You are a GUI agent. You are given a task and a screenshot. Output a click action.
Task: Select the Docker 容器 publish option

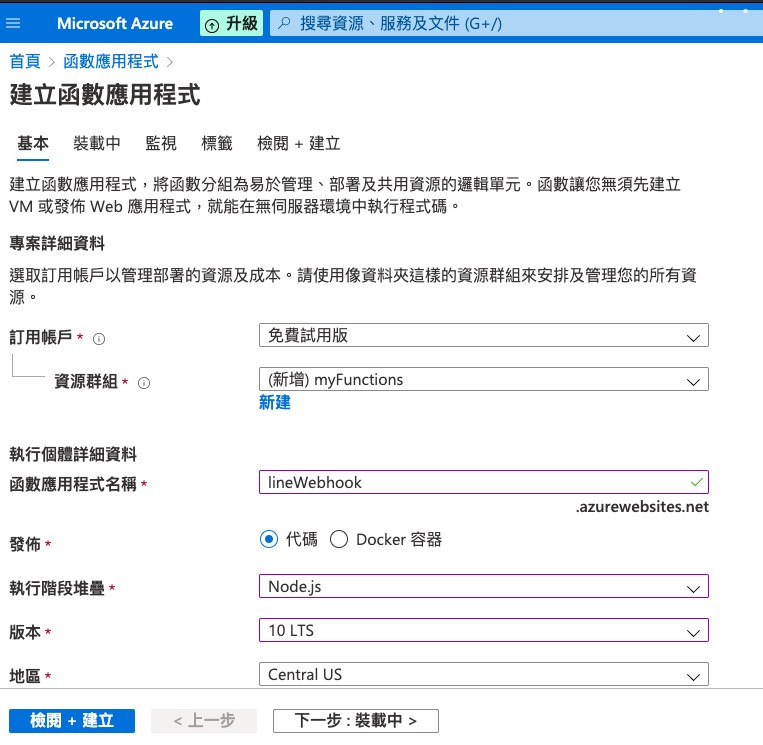click(339, 539)
